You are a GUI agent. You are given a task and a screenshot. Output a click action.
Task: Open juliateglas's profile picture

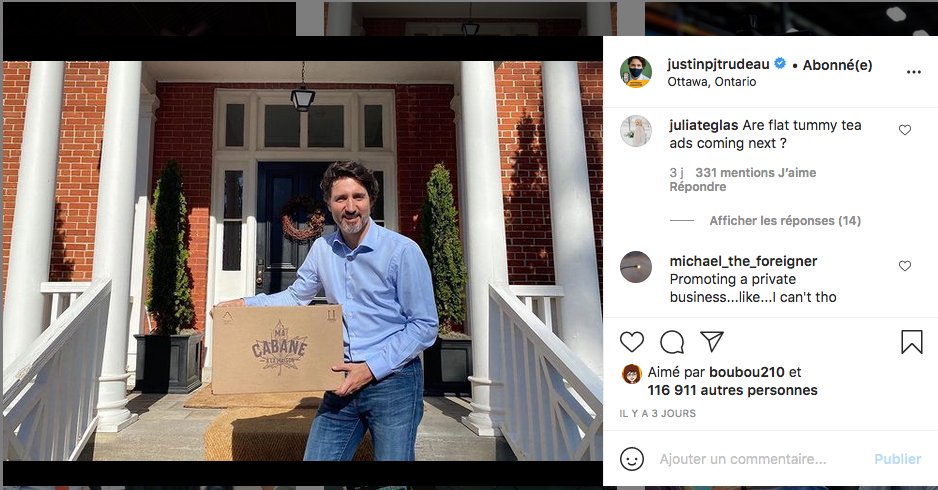coord(636,131)
